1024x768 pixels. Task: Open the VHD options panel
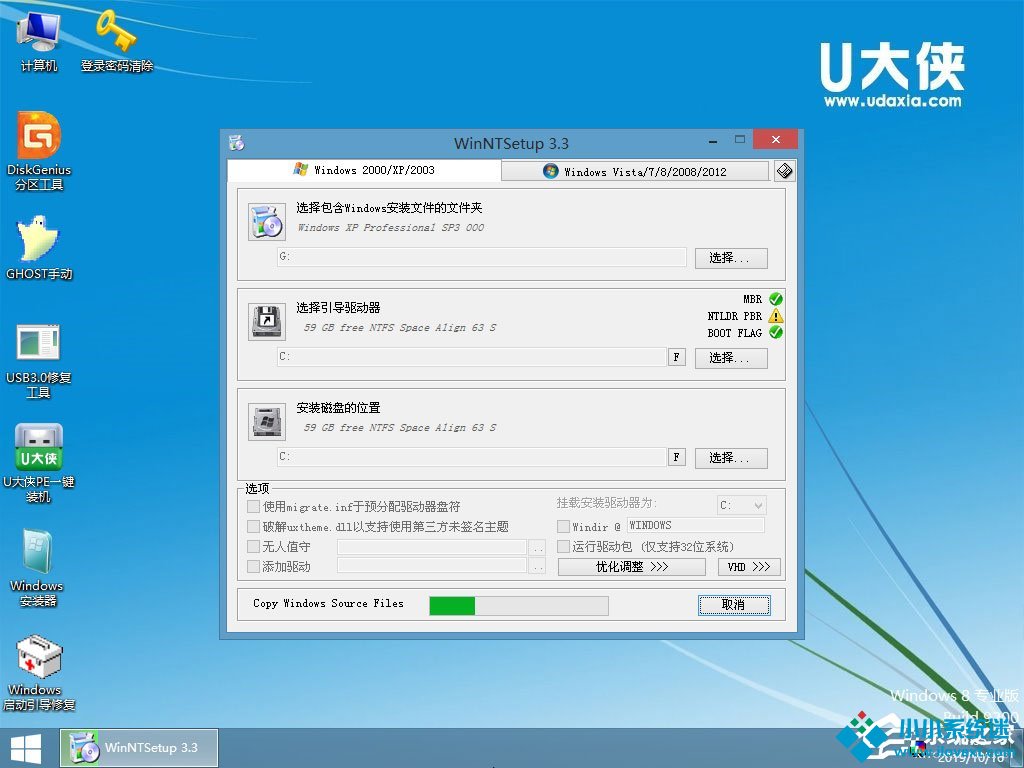[749, 567]
